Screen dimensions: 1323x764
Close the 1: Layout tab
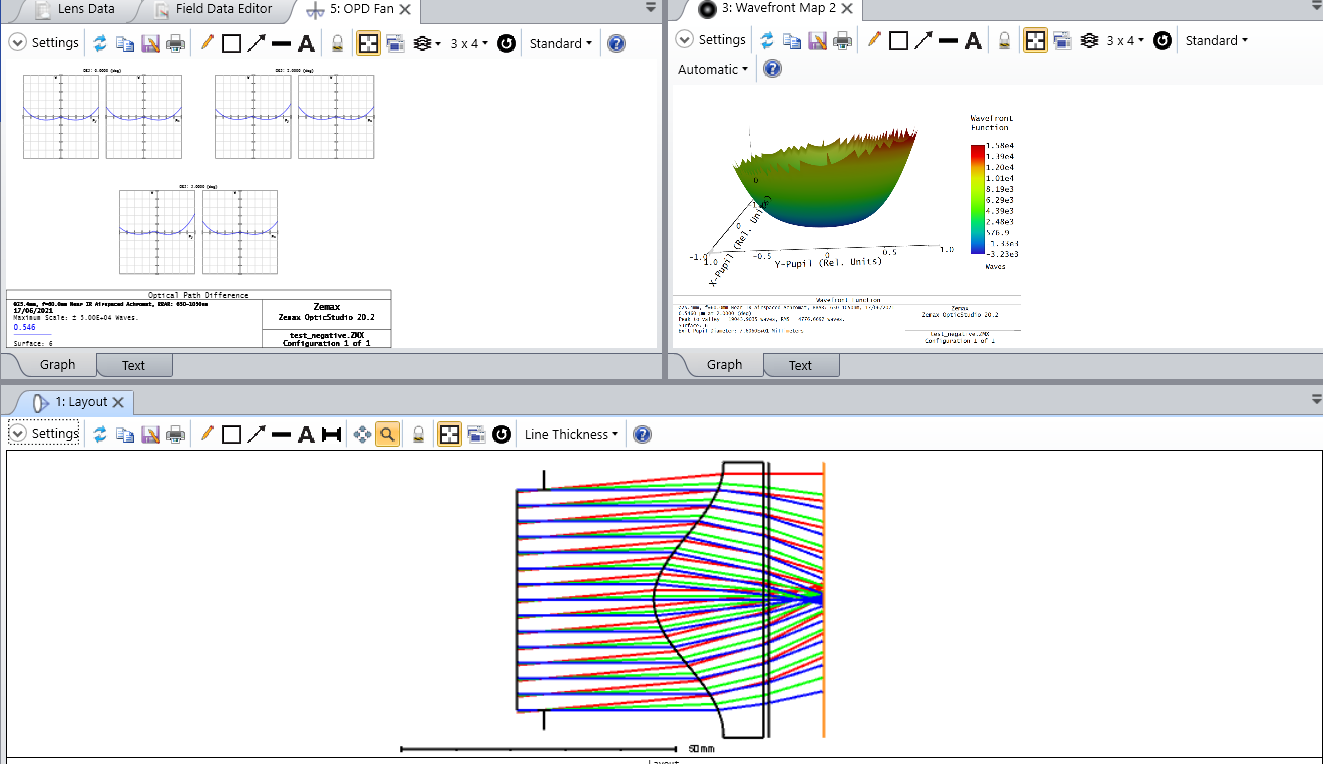tap(117, 401)
